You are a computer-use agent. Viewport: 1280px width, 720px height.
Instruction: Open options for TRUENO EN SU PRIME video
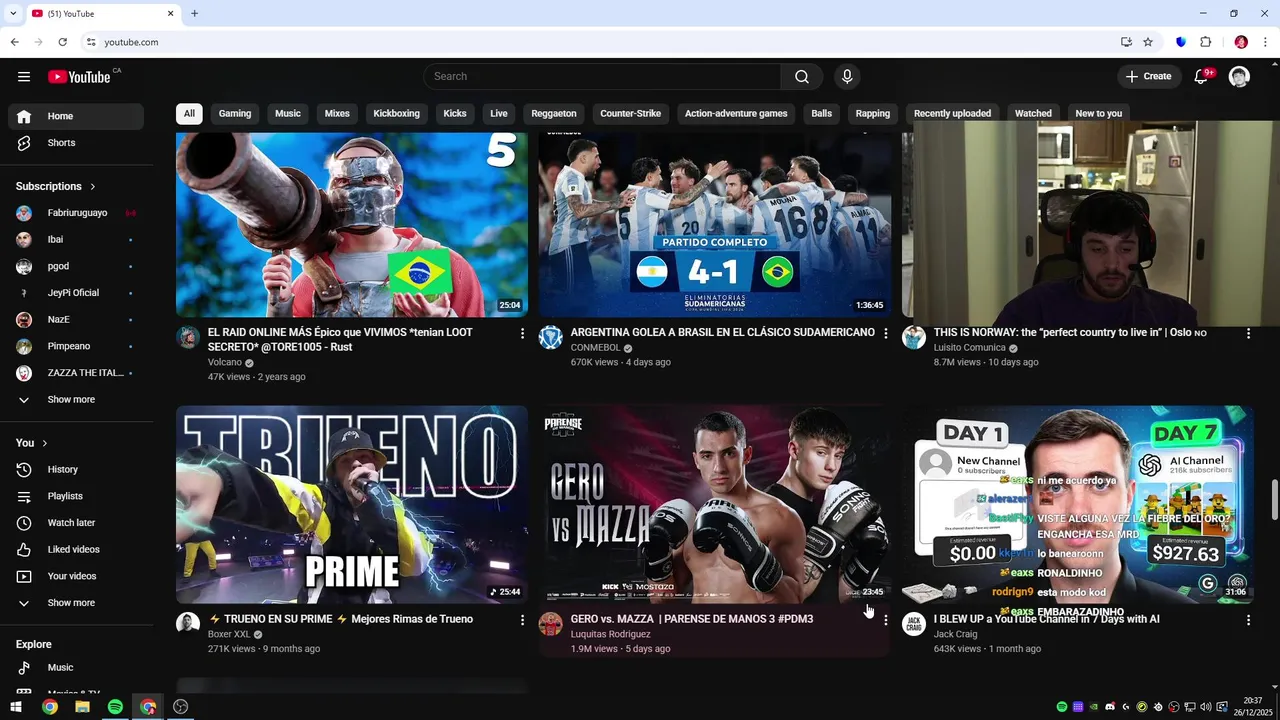point(522,620)
